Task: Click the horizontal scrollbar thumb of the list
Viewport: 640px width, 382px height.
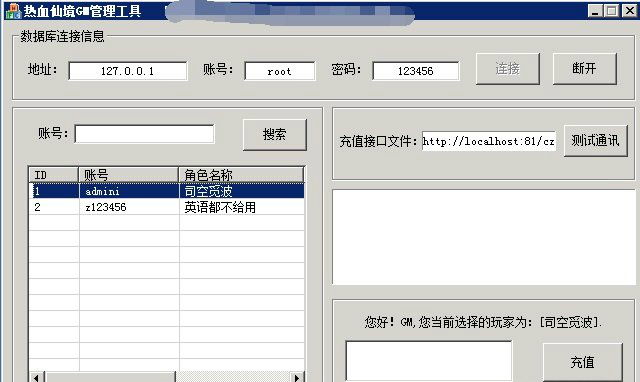Action: [110, 378]
